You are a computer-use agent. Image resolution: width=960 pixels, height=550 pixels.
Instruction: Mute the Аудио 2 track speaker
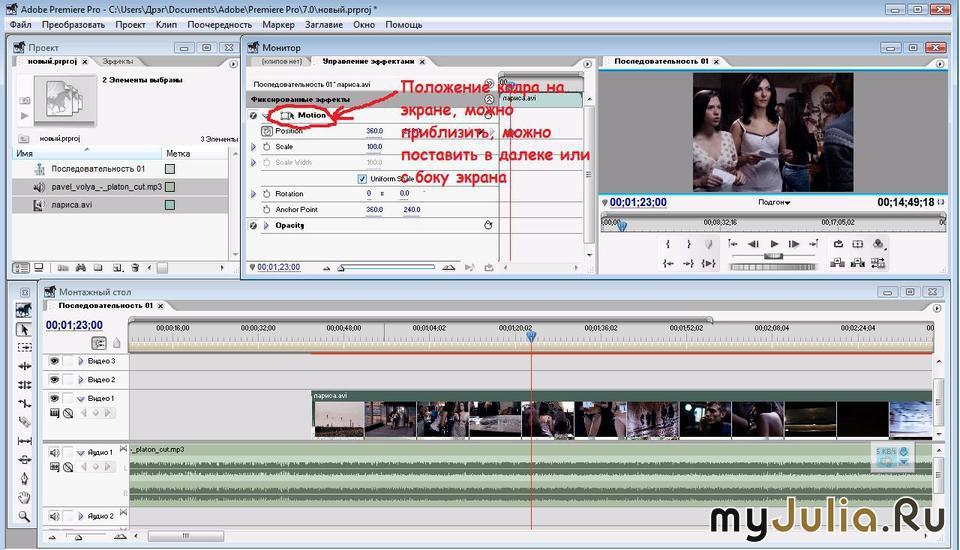54,516
